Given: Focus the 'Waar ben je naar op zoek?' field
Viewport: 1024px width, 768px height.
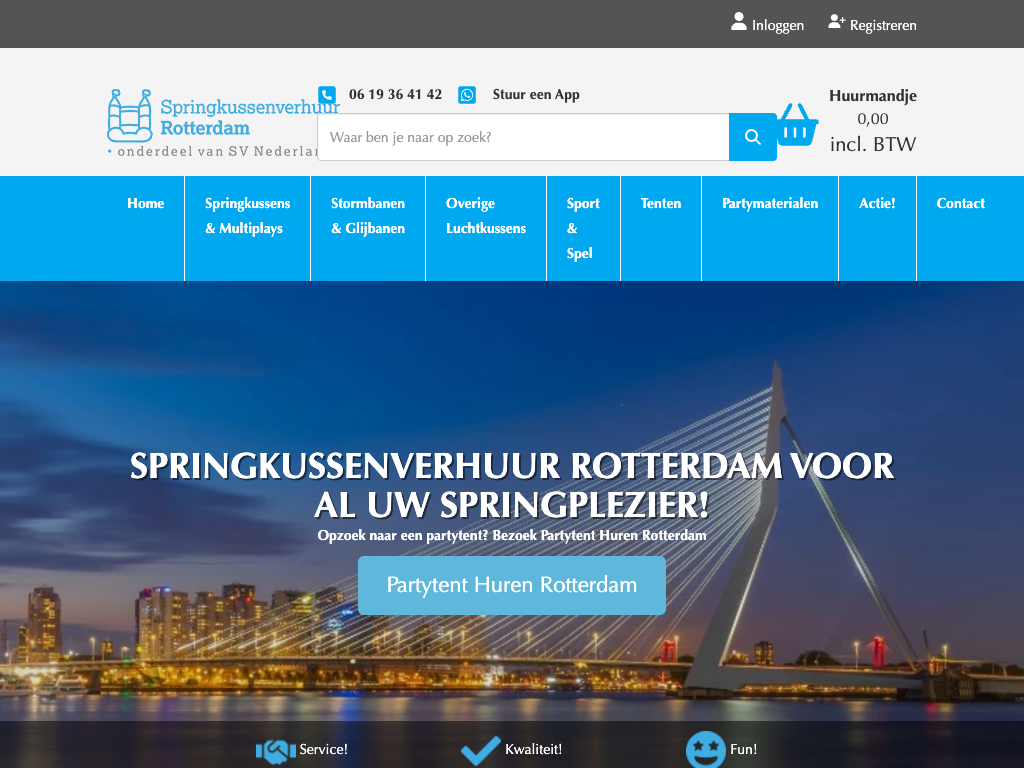Looking at the screenshot, I should click(x=523, y=137).
